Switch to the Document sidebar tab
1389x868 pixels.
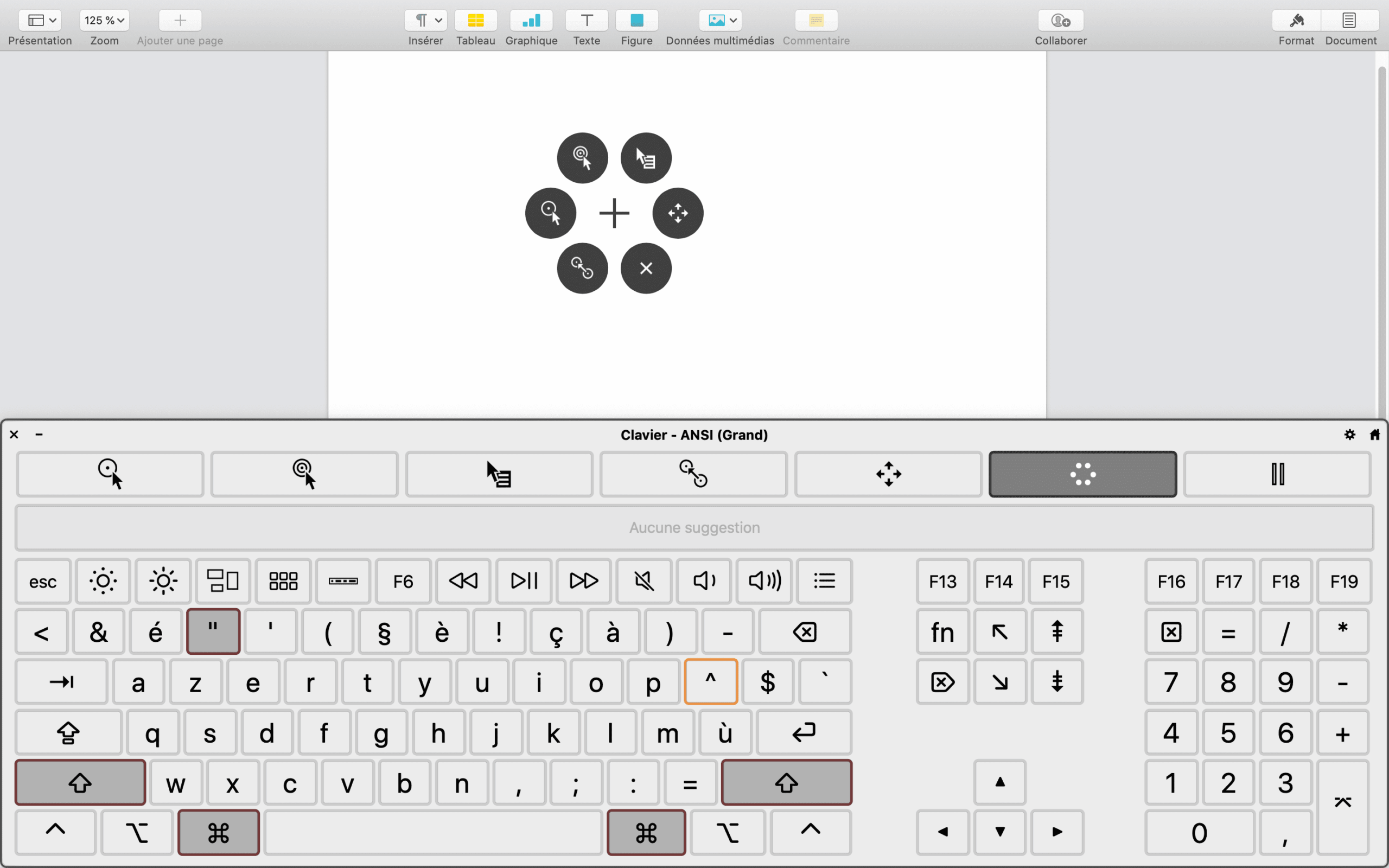pyautogui.click(x=1349, y=21)
